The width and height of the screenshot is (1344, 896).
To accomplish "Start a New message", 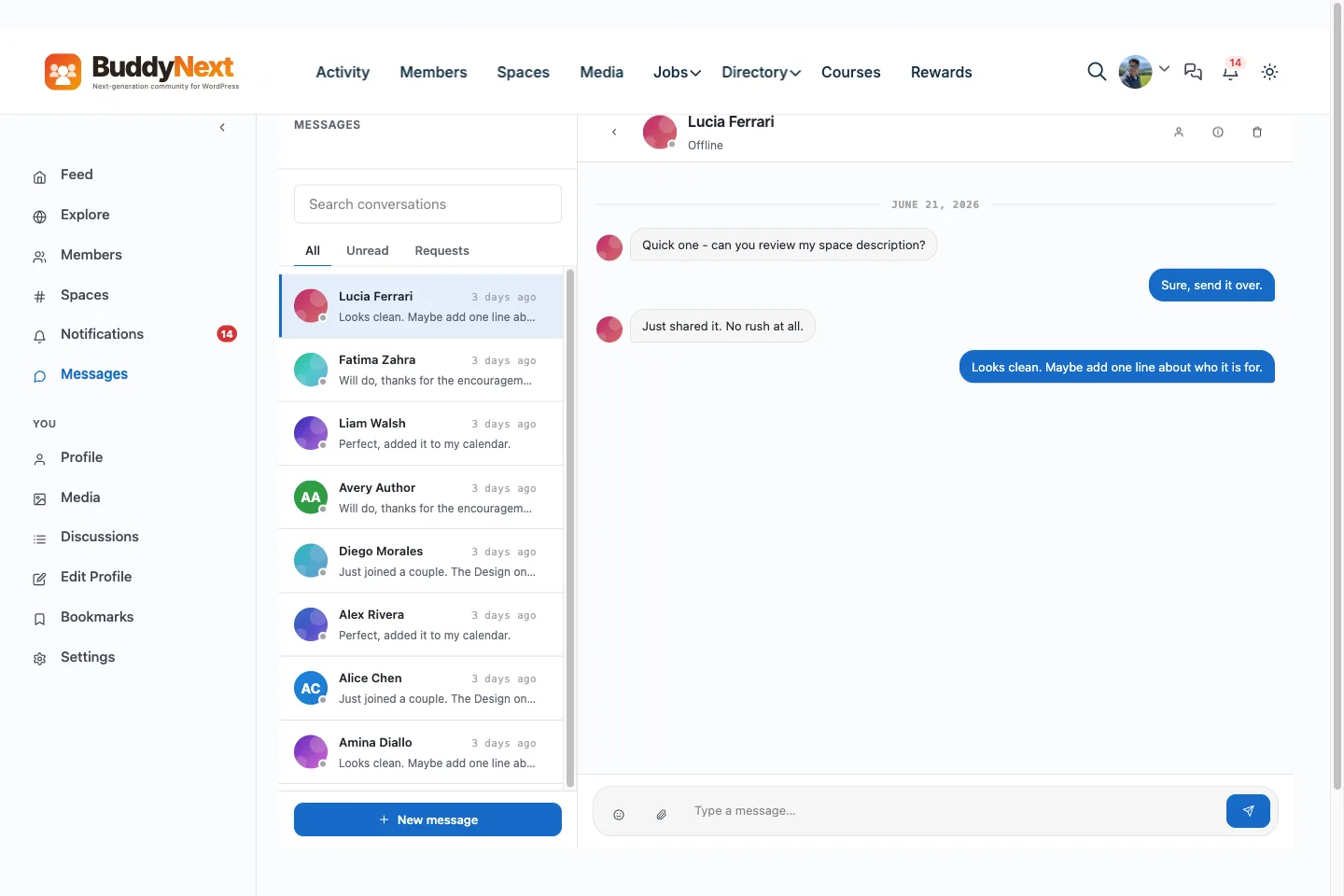I will 427,819.
